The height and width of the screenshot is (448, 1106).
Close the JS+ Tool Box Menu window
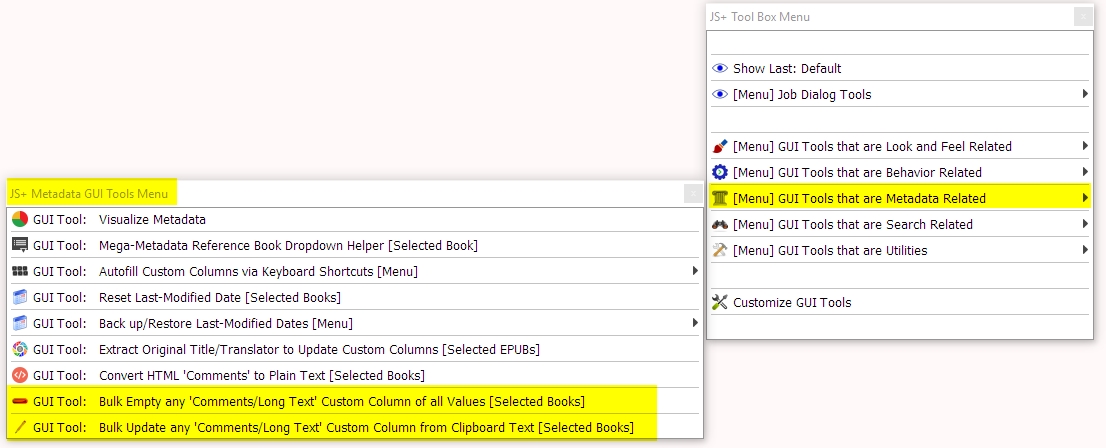click(1083, 17)
